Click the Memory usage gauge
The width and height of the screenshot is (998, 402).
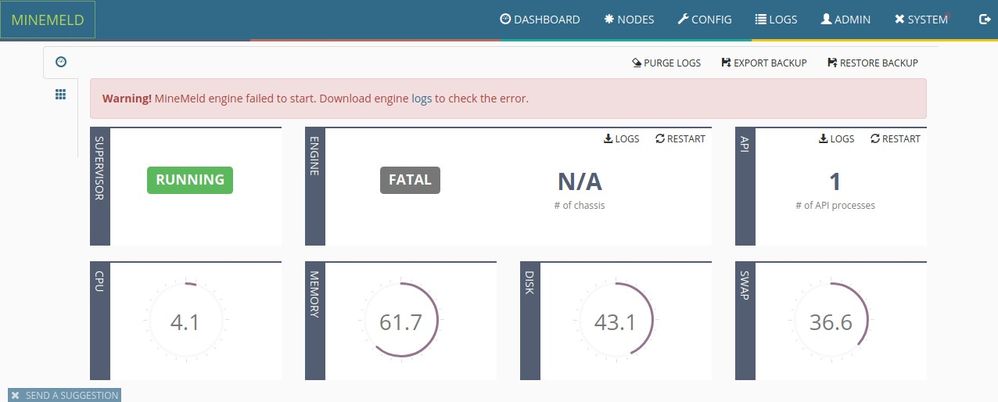click(x=400, y=323)
